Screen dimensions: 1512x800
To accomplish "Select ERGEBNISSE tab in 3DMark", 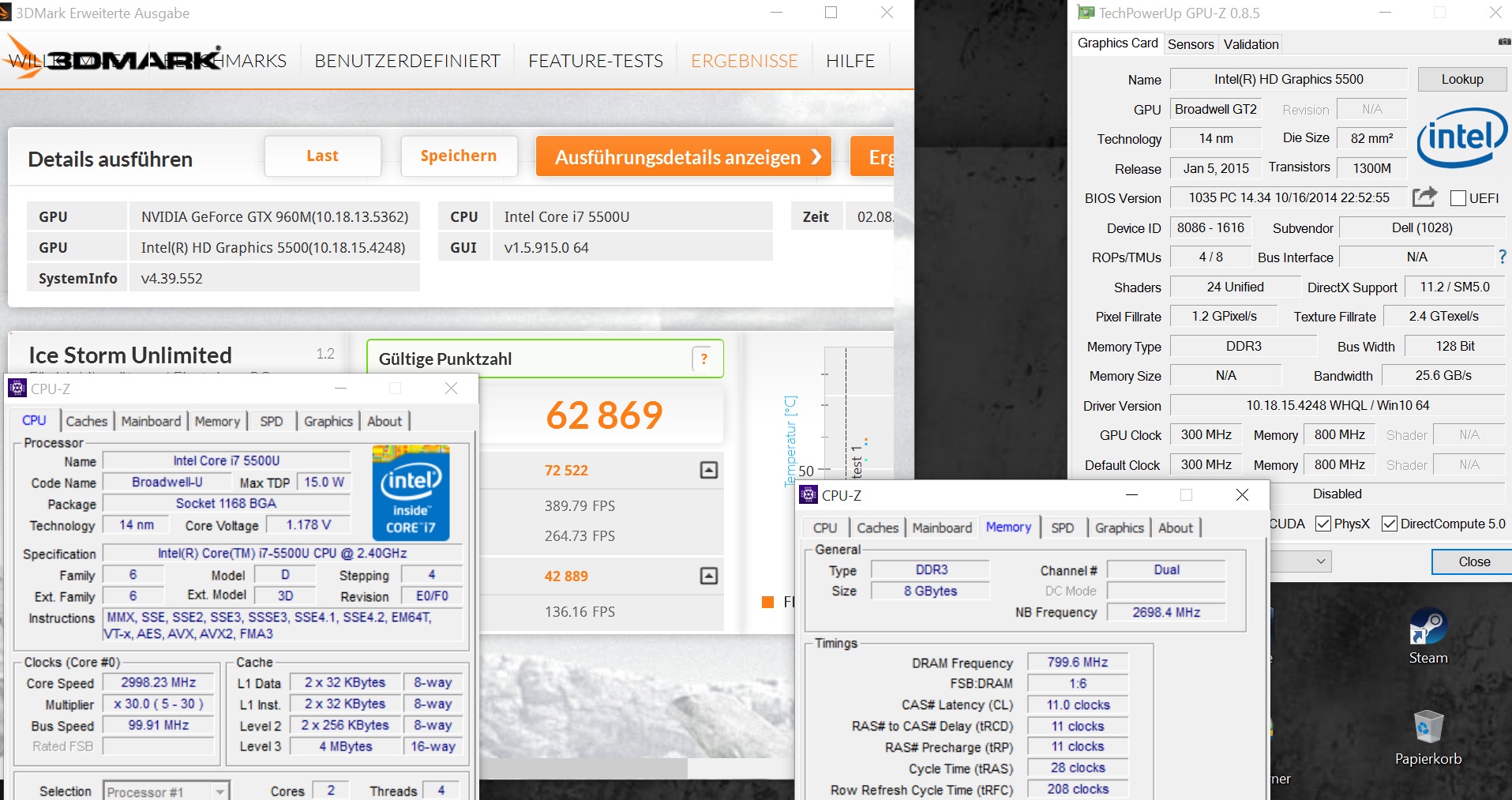I will click(745, 61).
